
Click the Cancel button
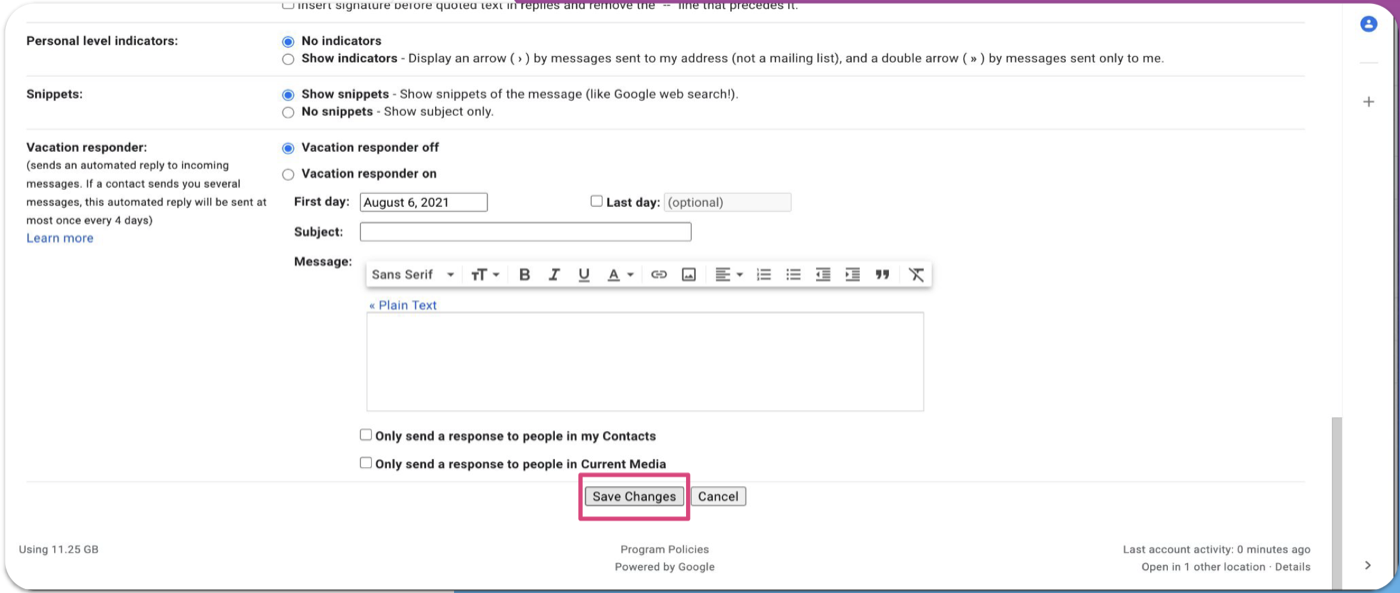[718, 496]
